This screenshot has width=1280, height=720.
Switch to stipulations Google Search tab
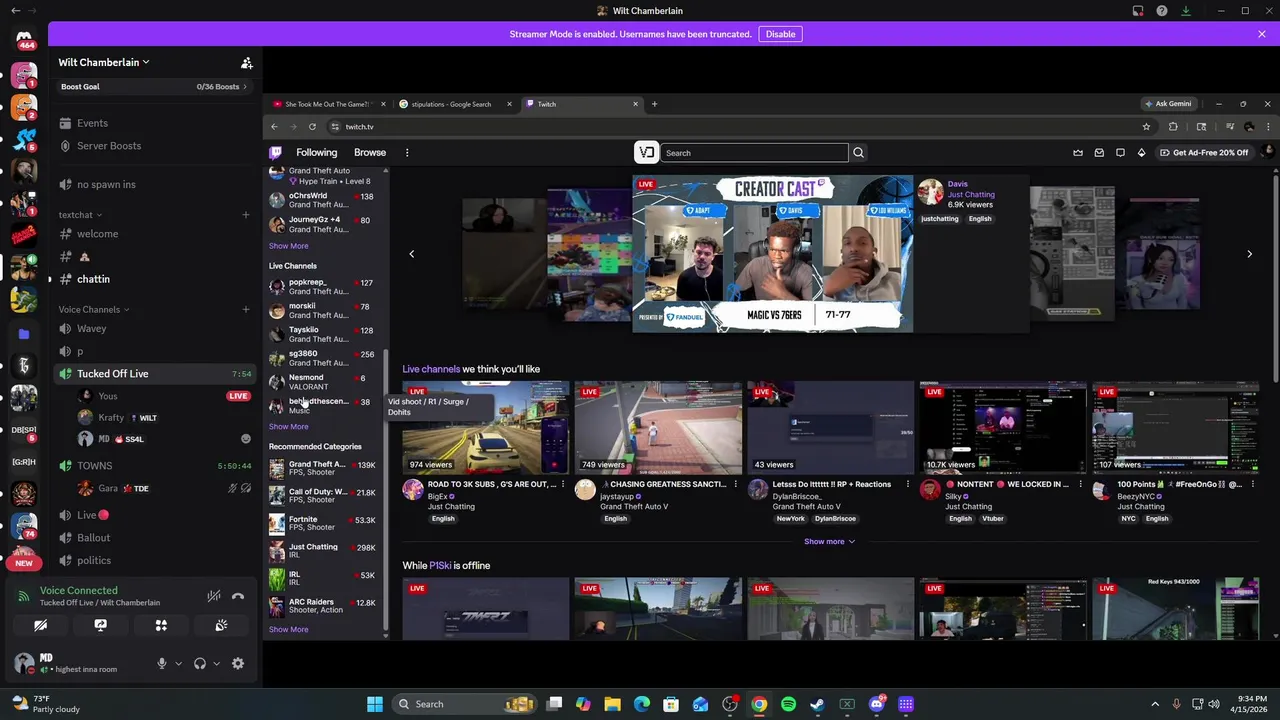click(452, 104)
